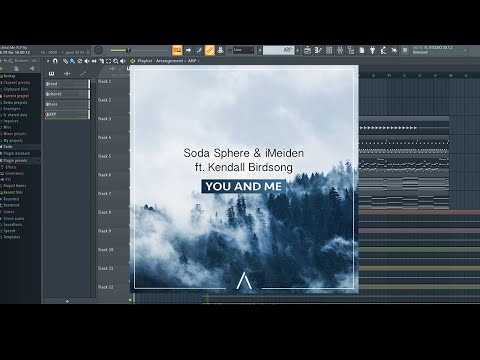Open the plugin picker plug icon
The height and width of the screenshot is (360, 480).
coord(373,50)
